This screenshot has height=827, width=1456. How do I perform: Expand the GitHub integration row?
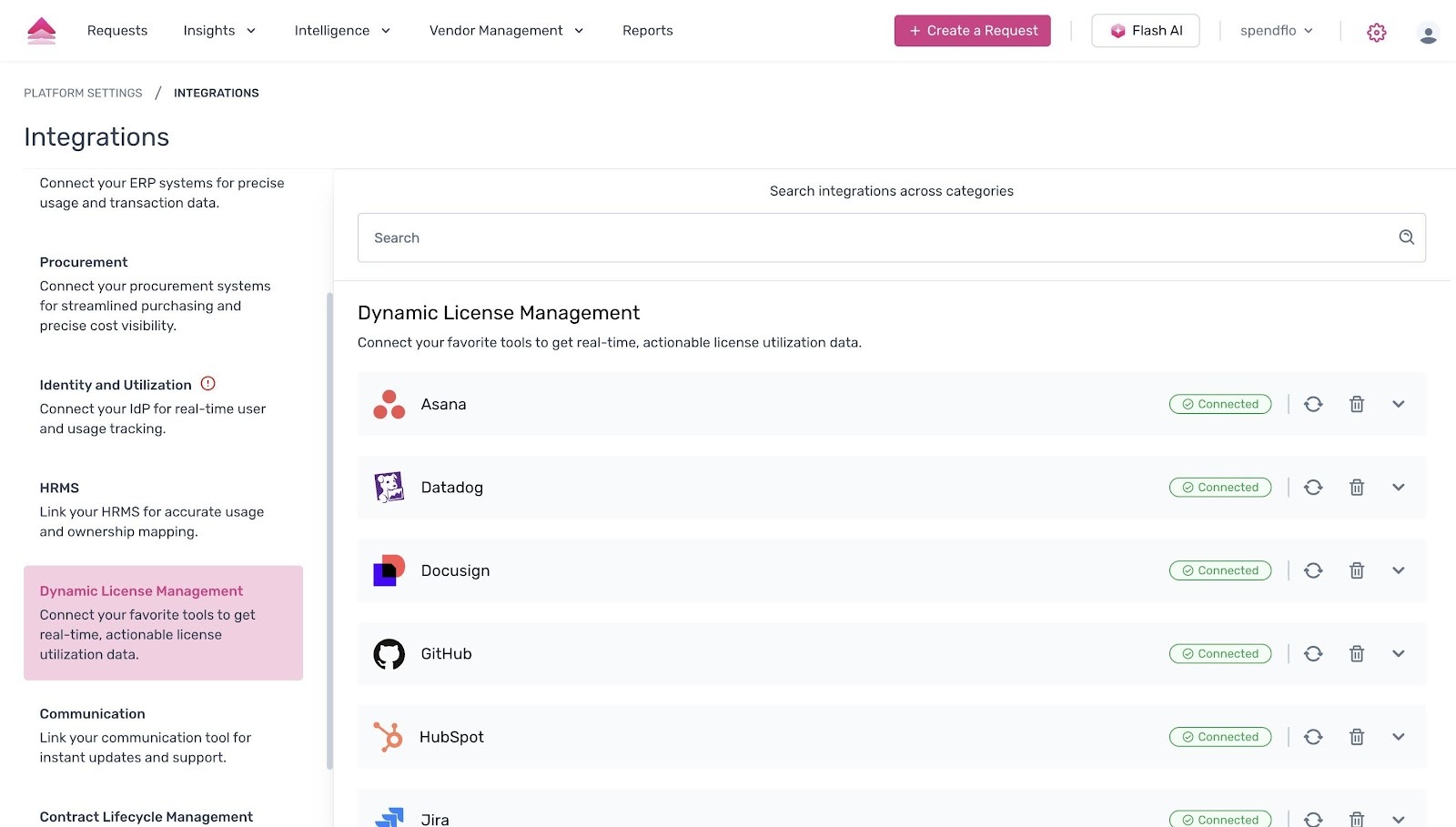click(1398, 654)
